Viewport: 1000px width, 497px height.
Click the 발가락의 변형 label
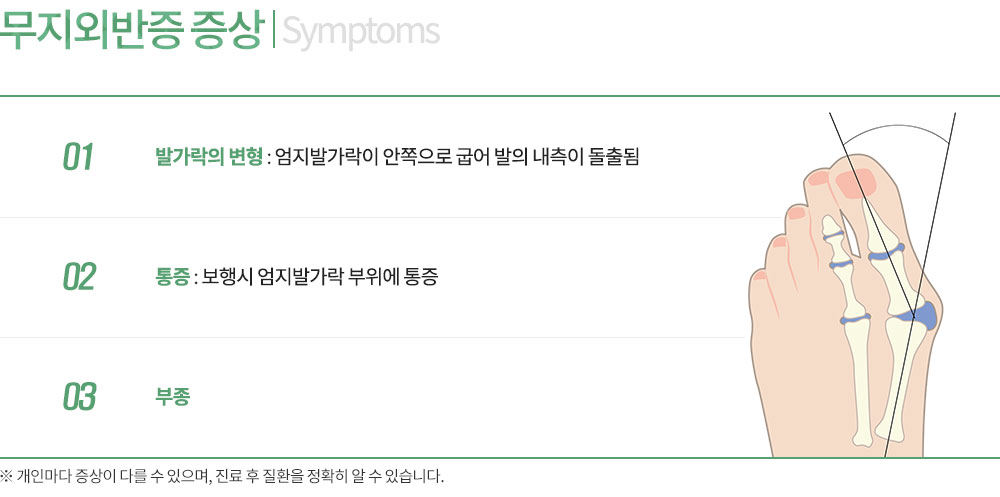[x=209, y=156]
